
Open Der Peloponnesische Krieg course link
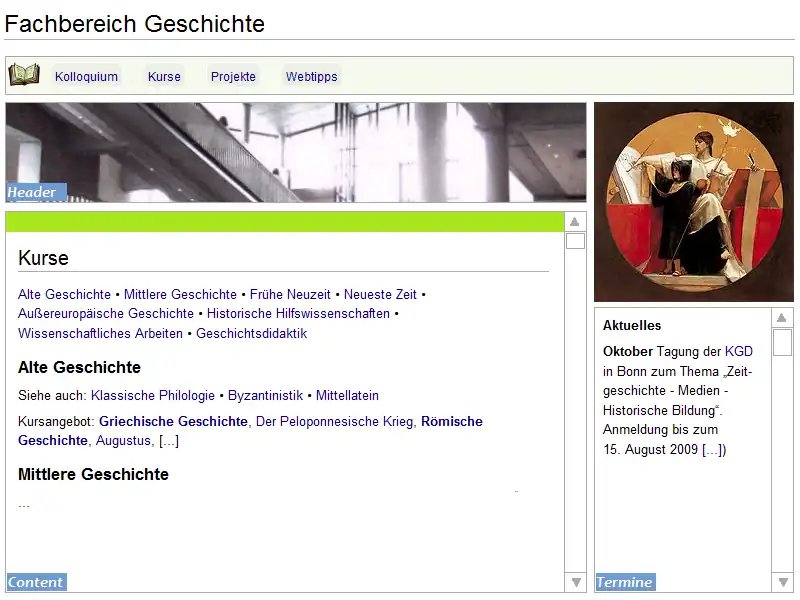pos(334,422)
